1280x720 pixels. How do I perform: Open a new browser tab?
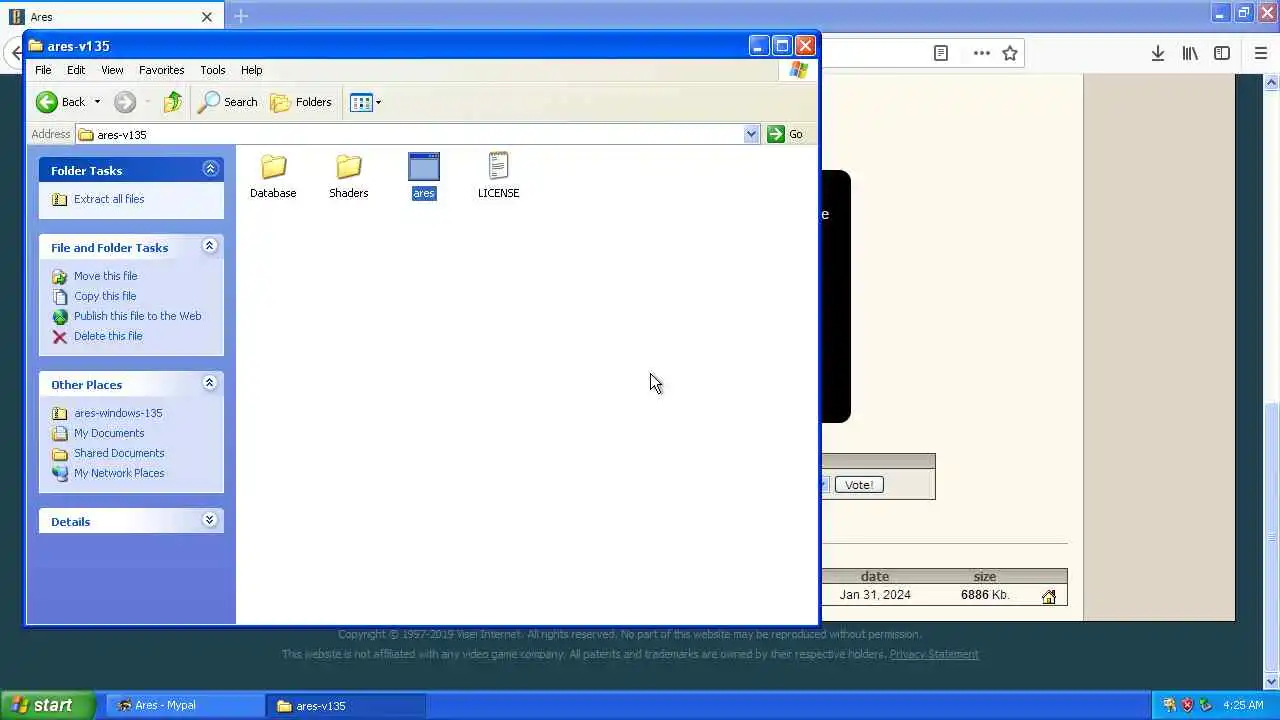(241, 16)
